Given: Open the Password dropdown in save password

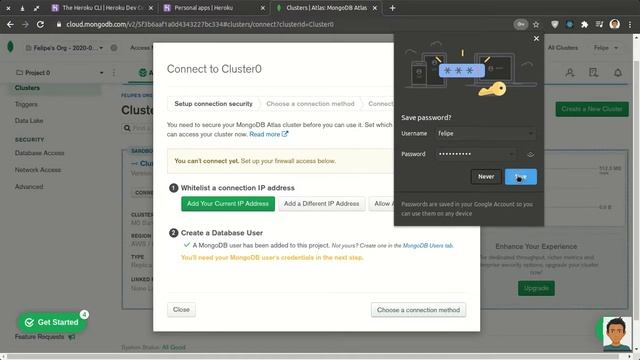Looking at the screenshot, I should (x=511, y=154).
